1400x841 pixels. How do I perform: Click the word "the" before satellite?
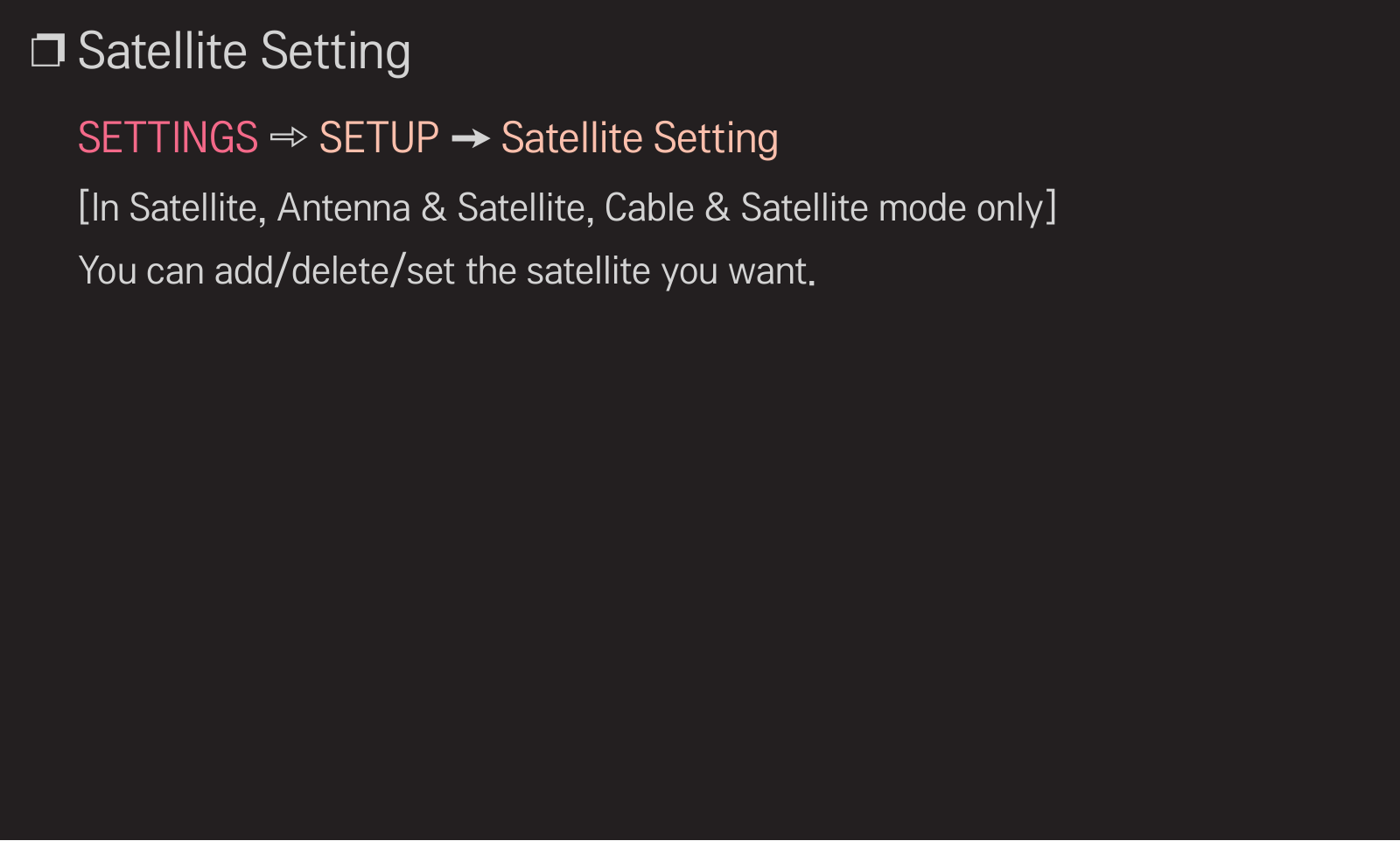(491, 271)
